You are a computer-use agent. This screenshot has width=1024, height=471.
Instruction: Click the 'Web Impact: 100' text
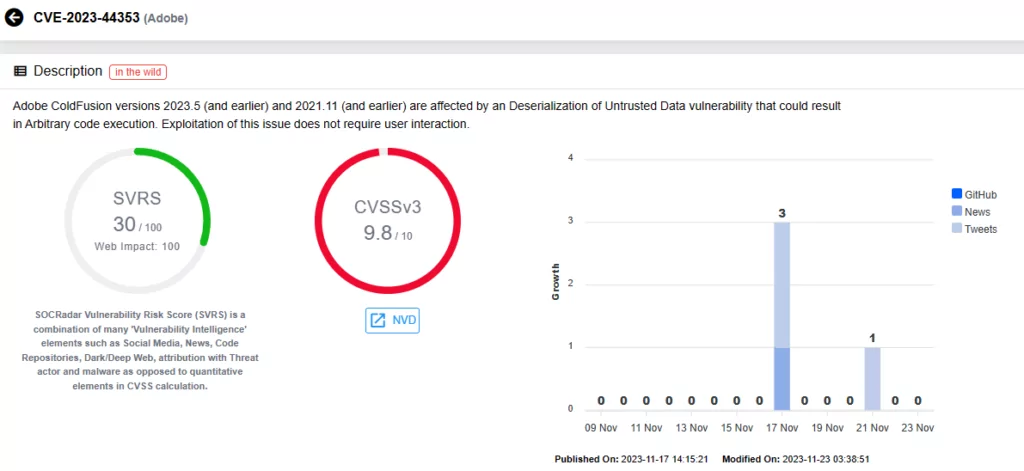coord(137,246)
